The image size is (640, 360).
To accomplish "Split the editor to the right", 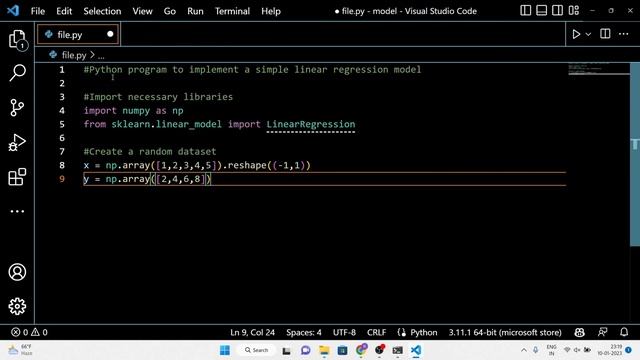I will click(x=605, y=34).
